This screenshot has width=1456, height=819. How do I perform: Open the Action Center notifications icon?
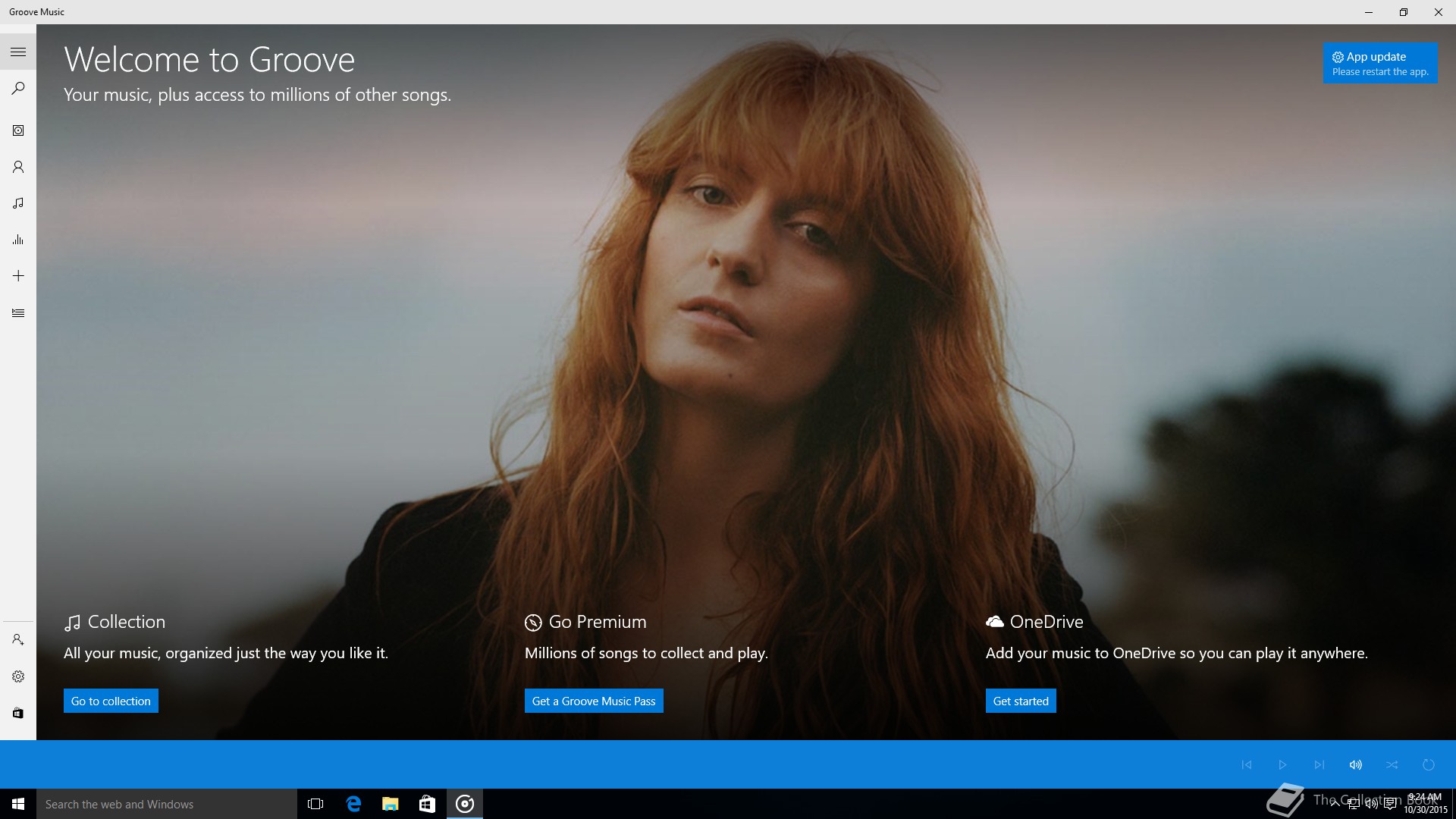pos(1390,805)
